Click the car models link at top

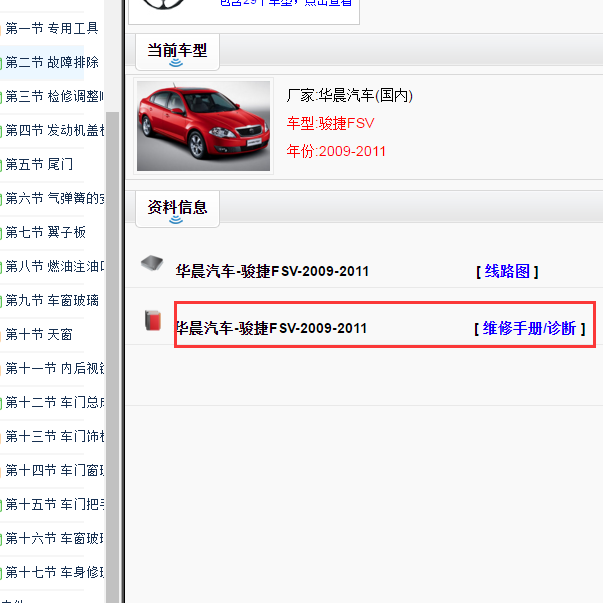click(286, 3)
